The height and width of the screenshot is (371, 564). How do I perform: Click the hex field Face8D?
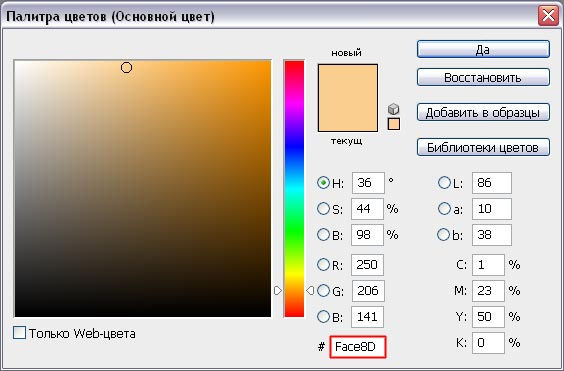[x=358, y=347]
